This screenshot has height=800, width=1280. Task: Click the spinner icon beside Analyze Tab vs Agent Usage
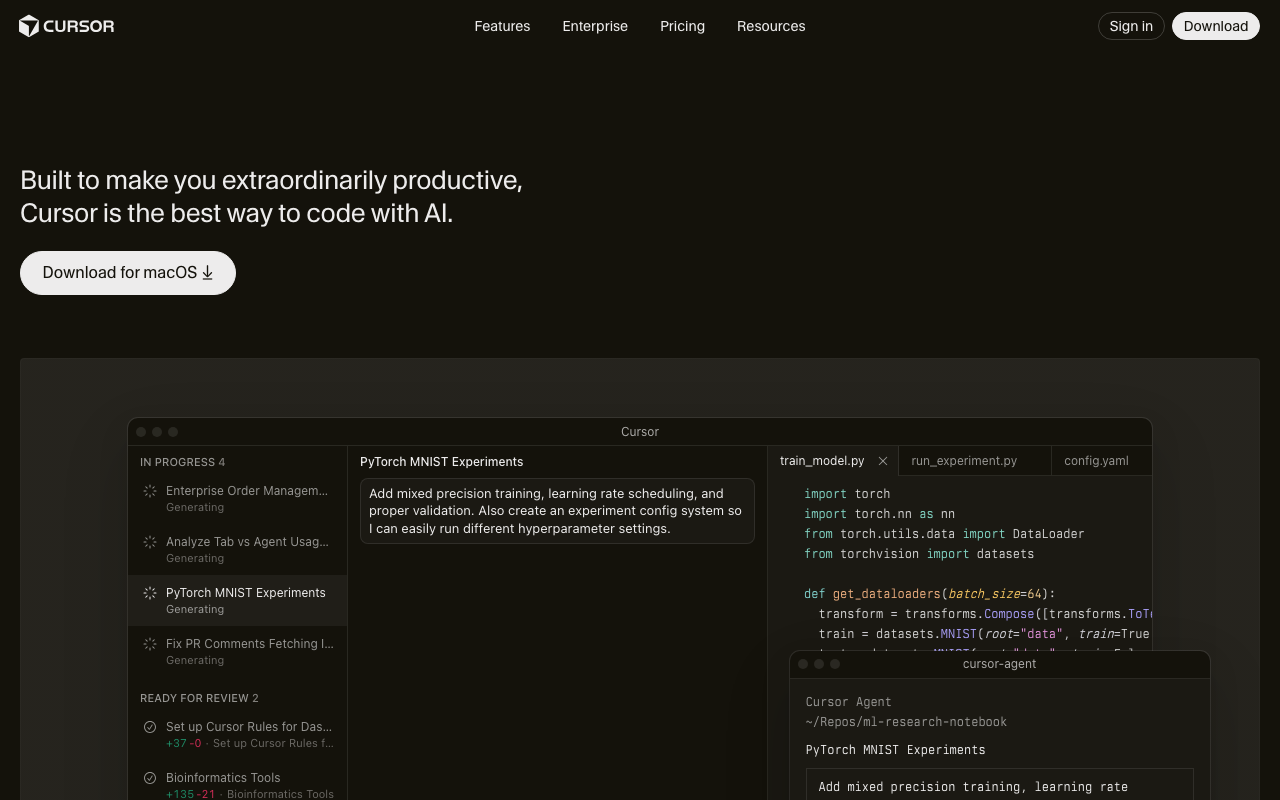pos(150,542)
